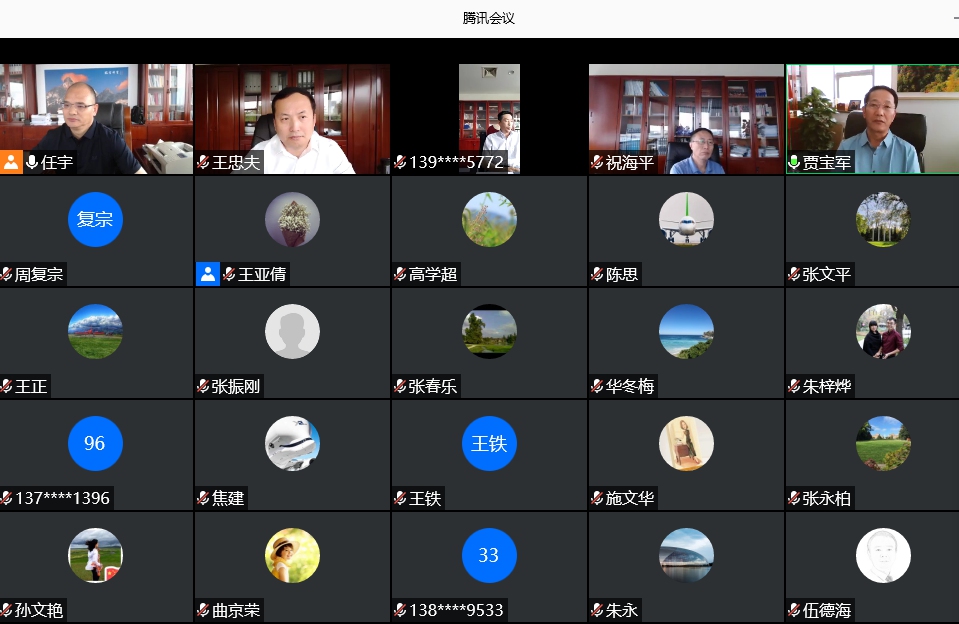
Task: Select 祝海平's video feed
Action: pyautogui.click(x=686, y=119)
